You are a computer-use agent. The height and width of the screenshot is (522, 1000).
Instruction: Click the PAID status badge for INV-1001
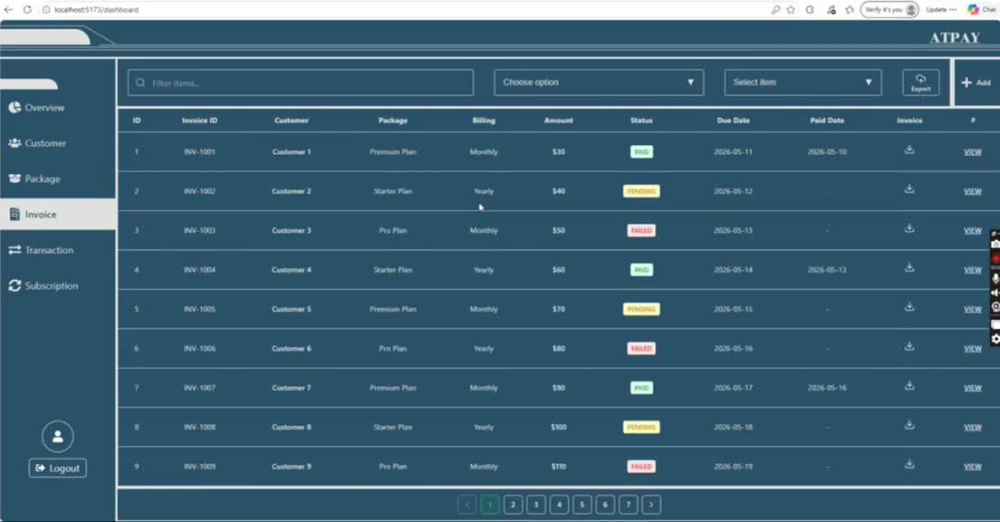pyautogui.click(x=641, y=152)
